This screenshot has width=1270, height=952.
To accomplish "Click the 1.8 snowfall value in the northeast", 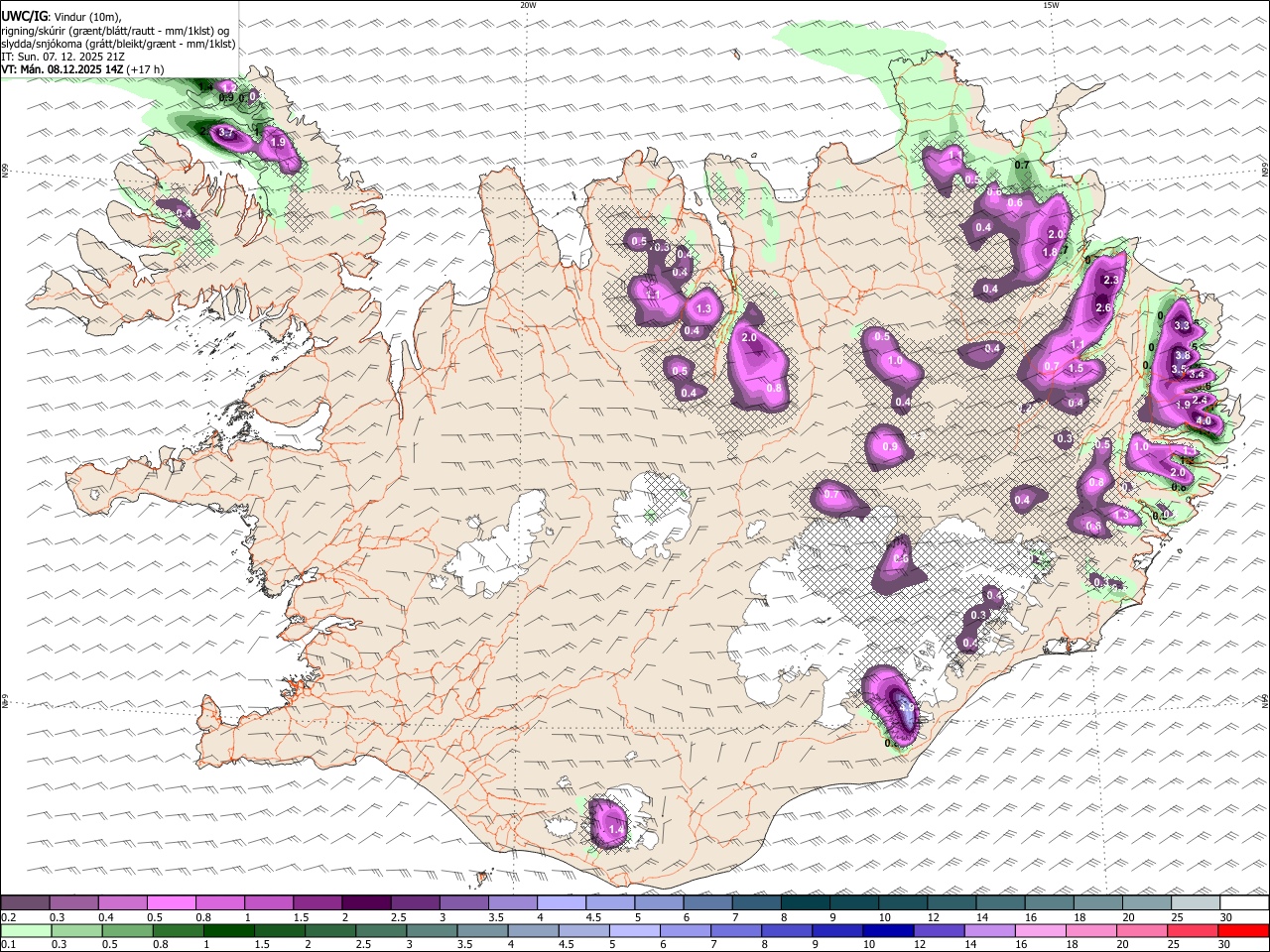I will click(x=1050, y=252).
